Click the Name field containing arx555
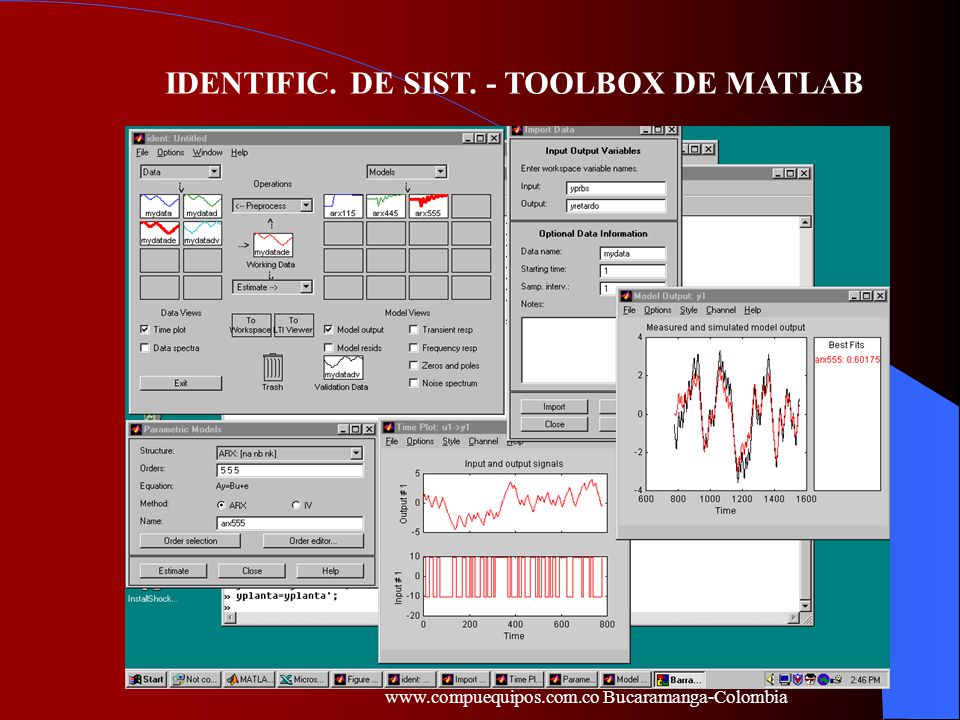The width and height of the screenshot is (960, 720). 290,523
